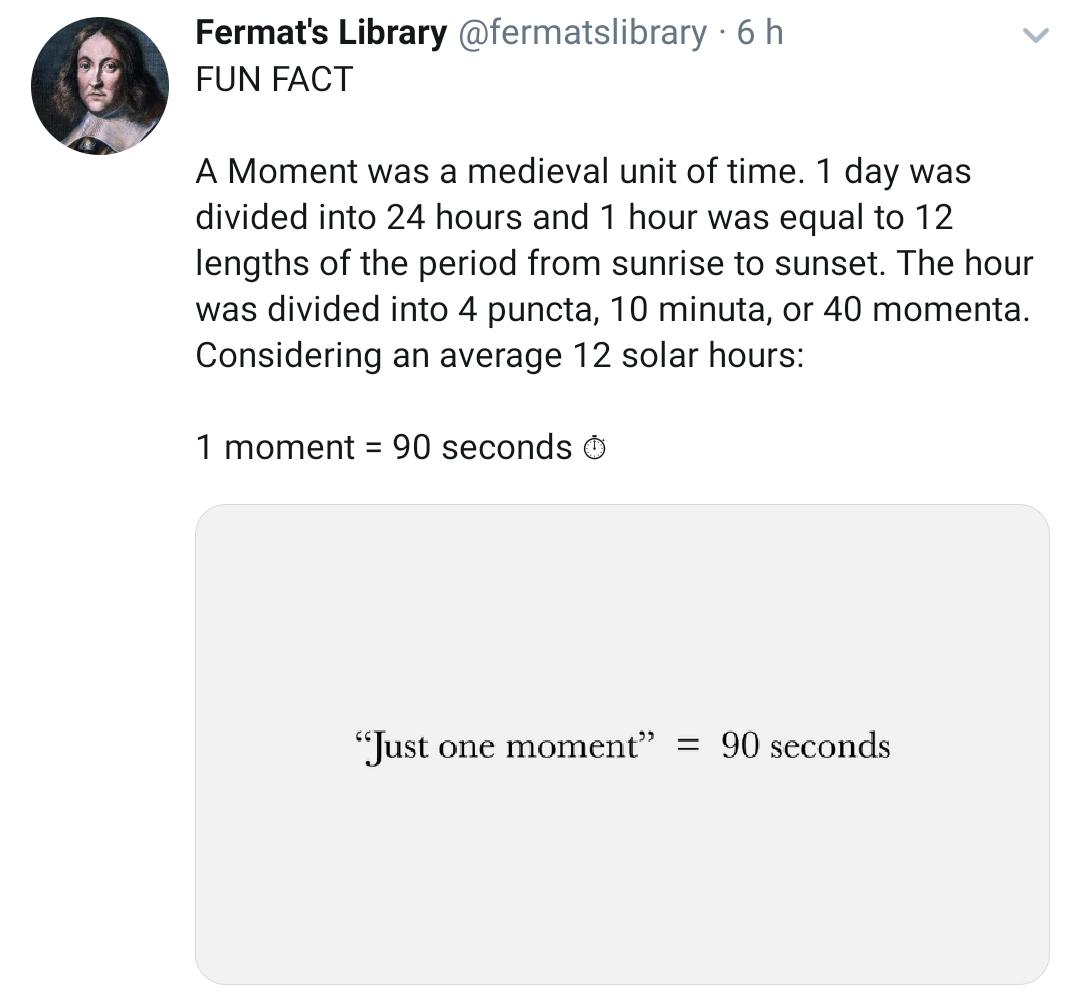Open the tweet's 6 h timestamp
Viewport: 1080px width, 994px height.
click(x=760, y=33)
